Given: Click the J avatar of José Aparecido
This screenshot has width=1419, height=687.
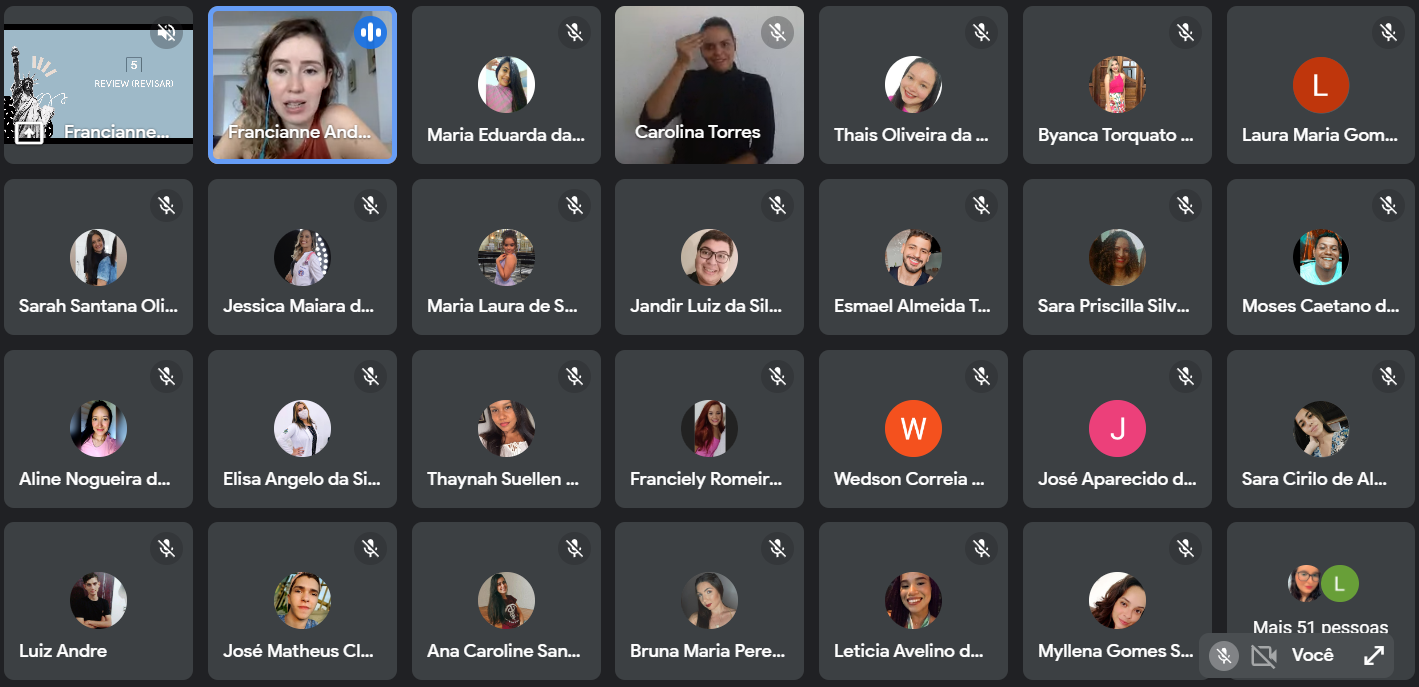Looking at the screenshot, I should click(x=1117, y=429).
